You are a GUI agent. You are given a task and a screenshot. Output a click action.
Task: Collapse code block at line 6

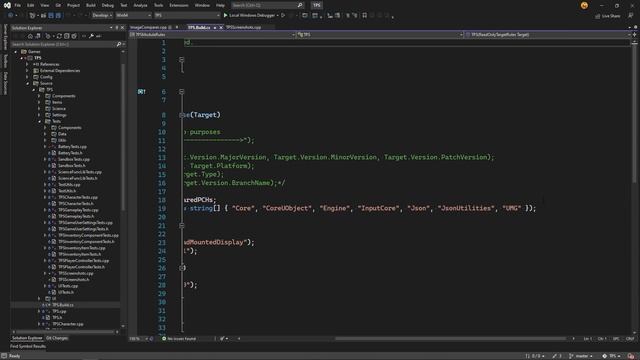point(182,92)
